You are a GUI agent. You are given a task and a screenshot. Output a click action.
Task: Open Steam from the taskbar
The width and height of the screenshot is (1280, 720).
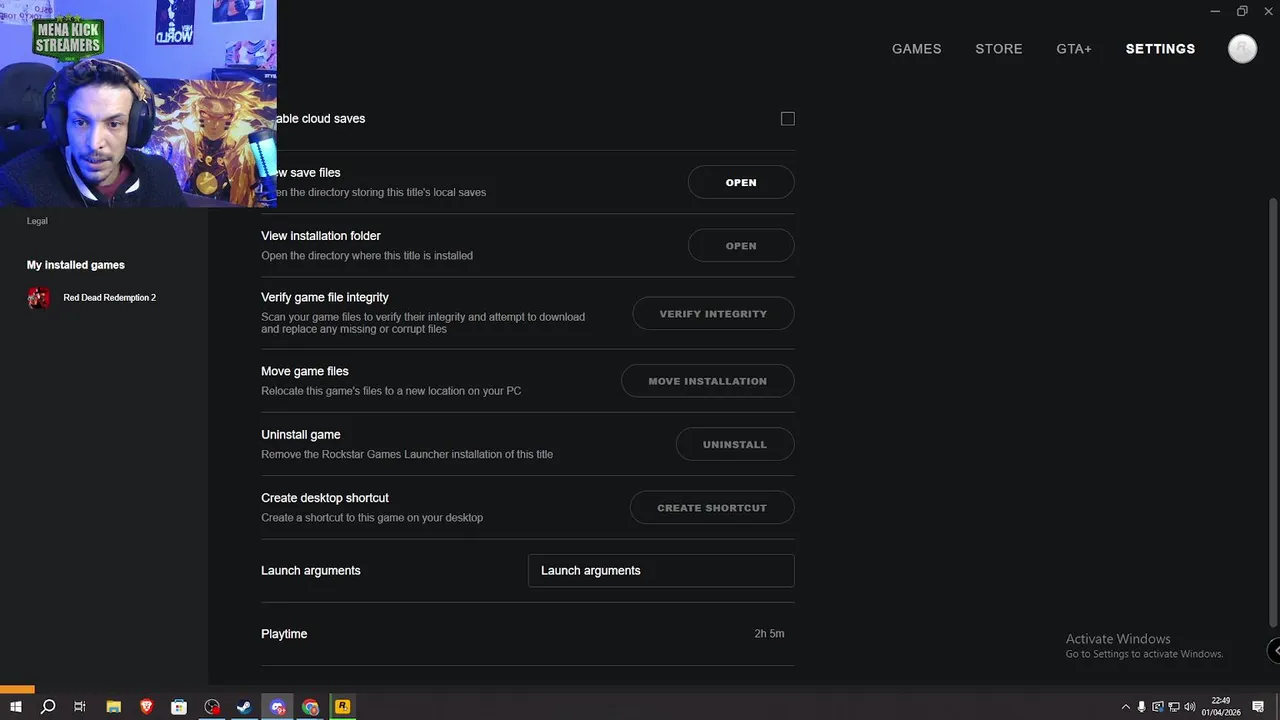pos(244,707)
